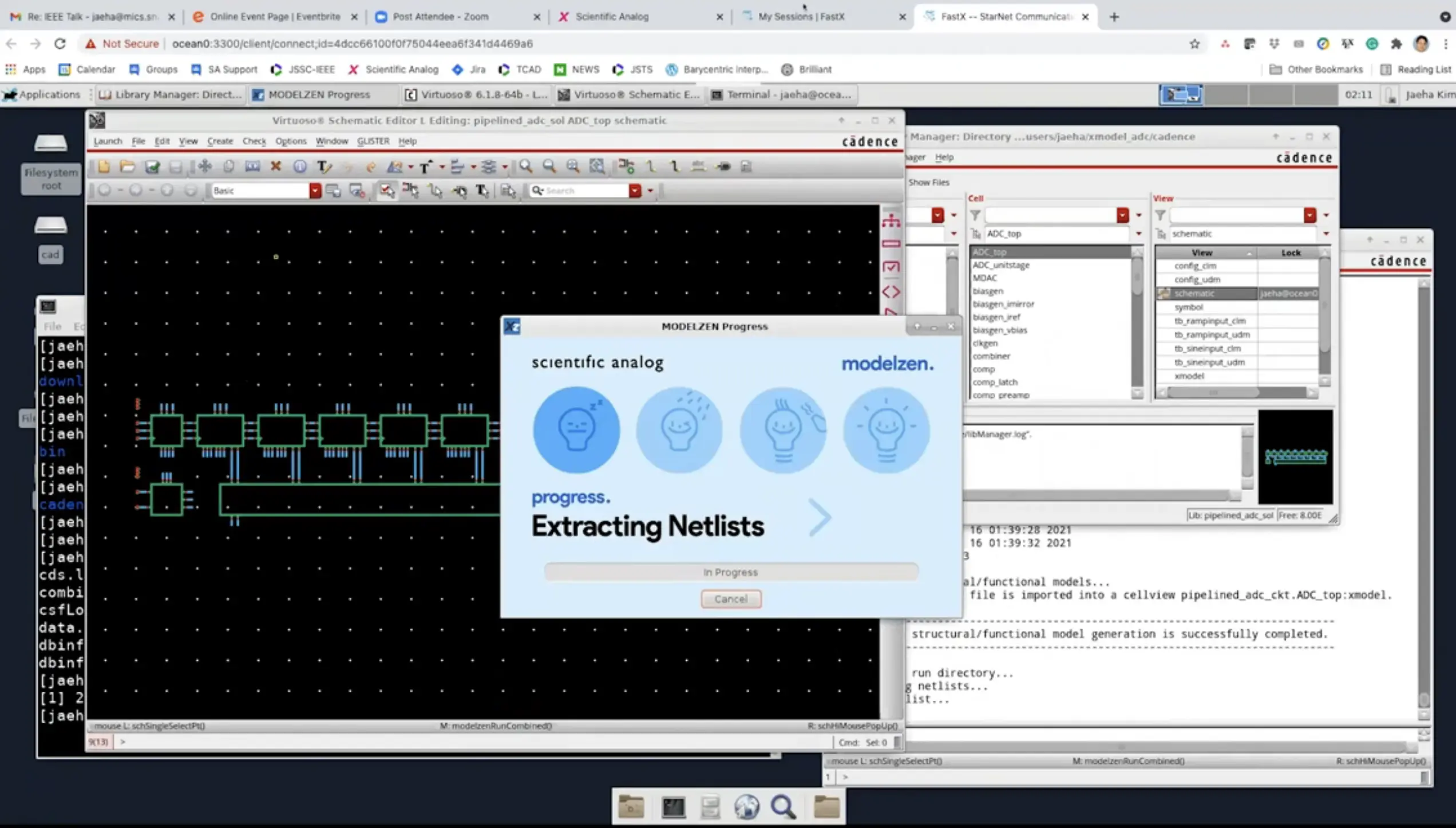This screenshot has width=1456, height=828.
Task: Open the Terminal window from taskbar
Action: pyautogui.click(x=782, y=94)
